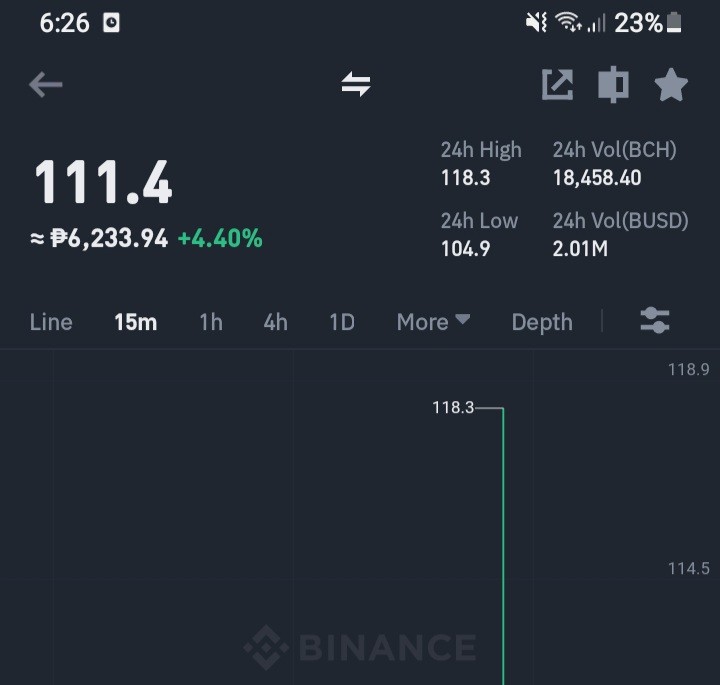The width and height of the screenshot is (720, 685).
Task: Select the 1D interval
Action: [x=342, y=322]
